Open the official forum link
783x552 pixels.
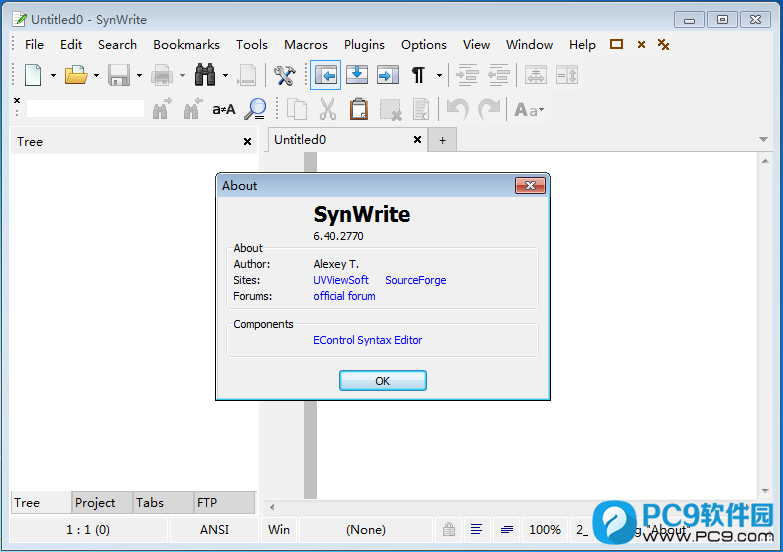pos(344,296)
